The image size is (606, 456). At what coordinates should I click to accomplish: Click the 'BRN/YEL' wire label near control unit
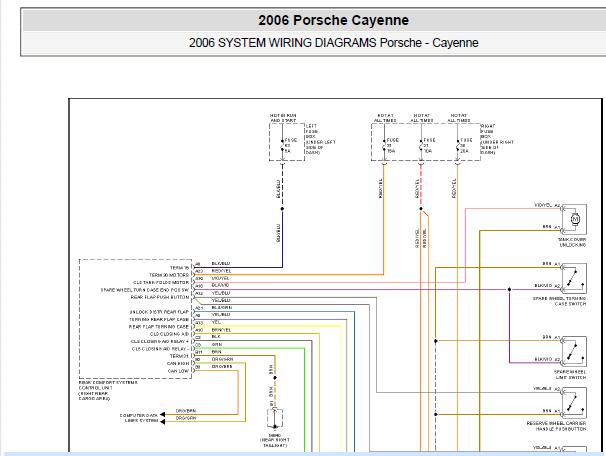(221, 330)
